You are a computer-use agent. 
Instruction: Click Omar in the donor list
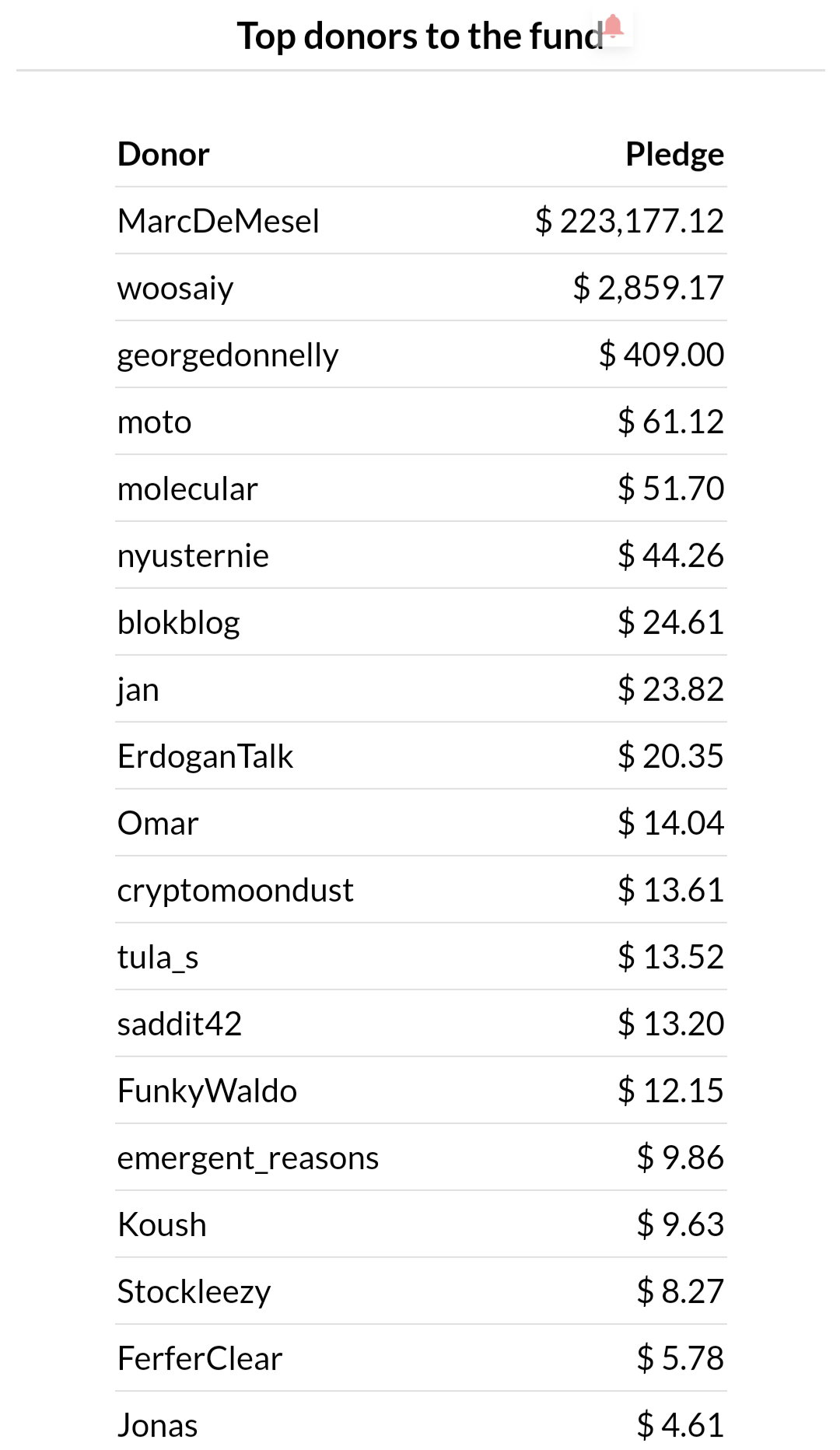[158, 823]
